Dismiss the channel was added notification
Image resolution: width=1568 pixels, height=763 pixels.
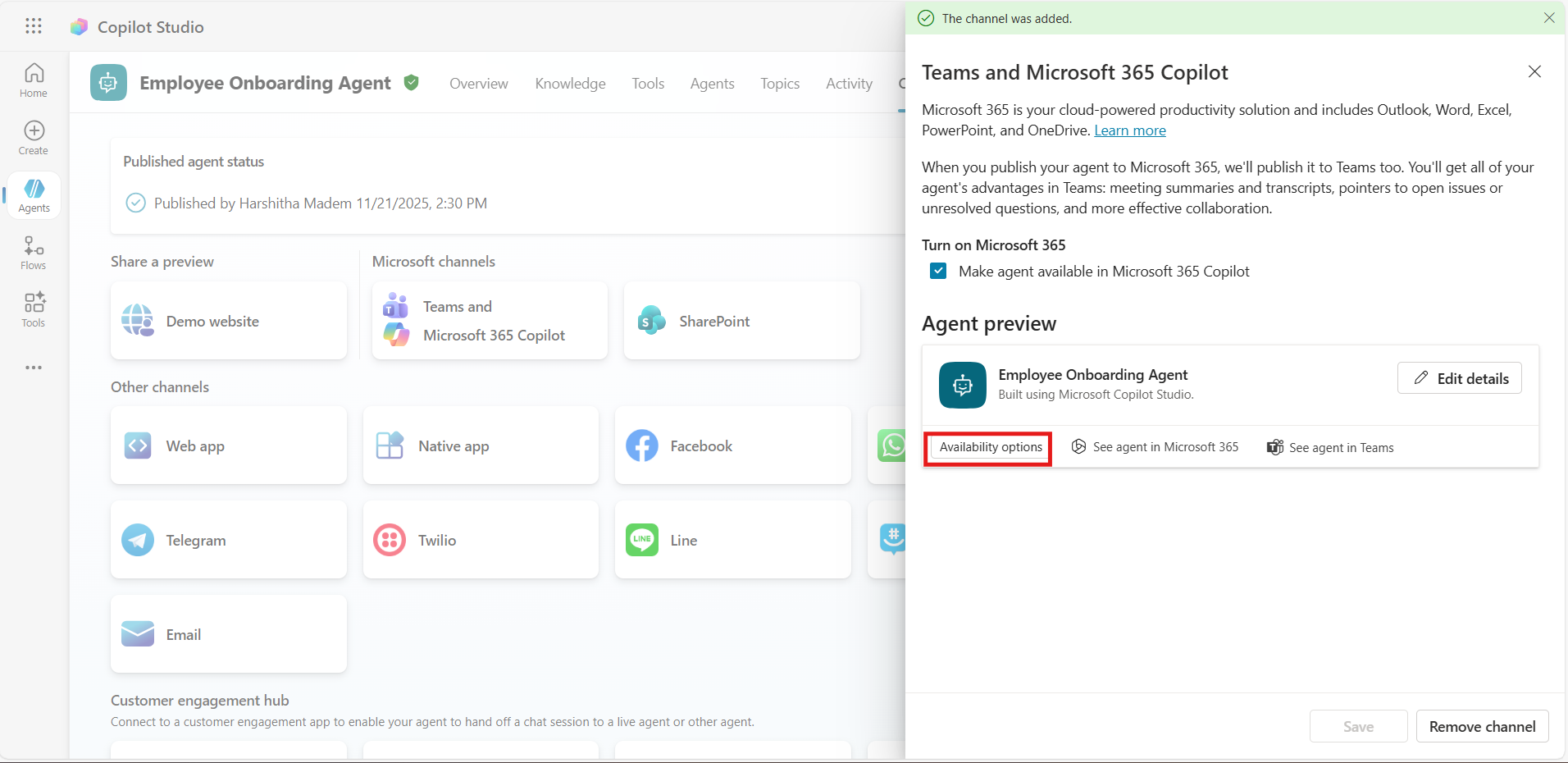coord(1548,18)
